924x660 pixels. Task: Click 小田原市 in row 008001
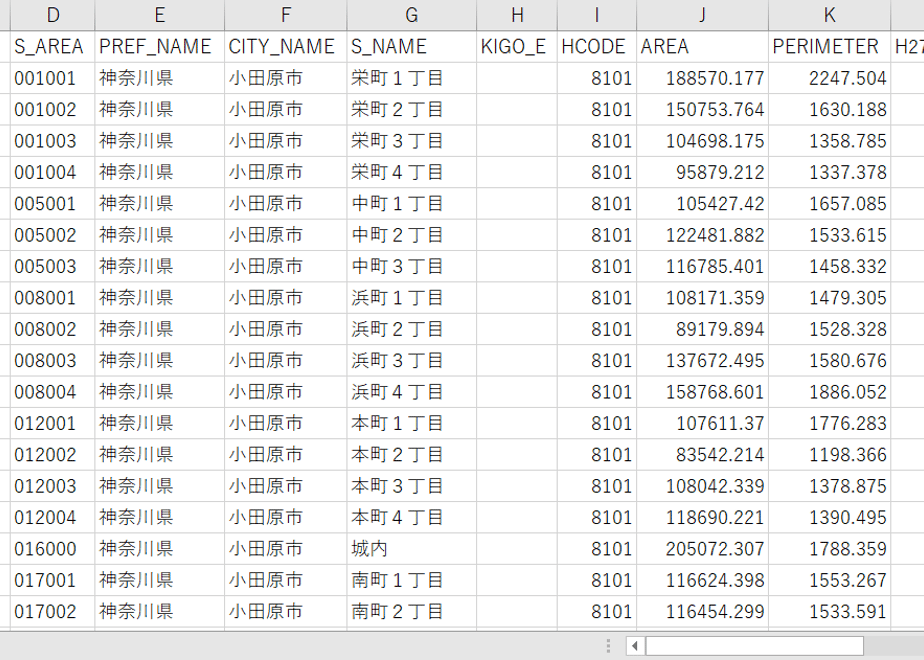(x=285, y=298)
